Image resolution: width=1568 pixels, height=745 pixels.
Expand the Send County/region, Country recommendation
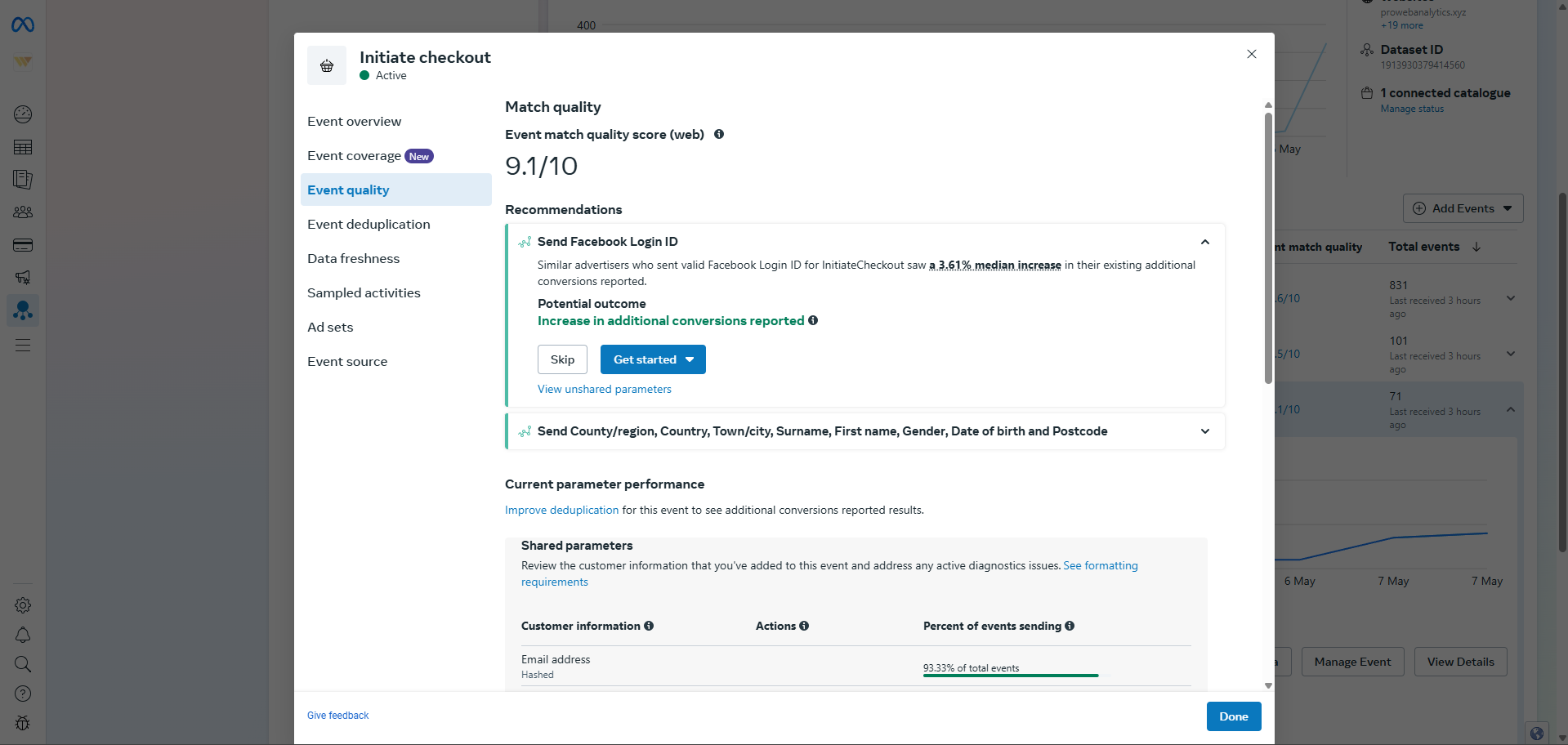[1204, 431]
